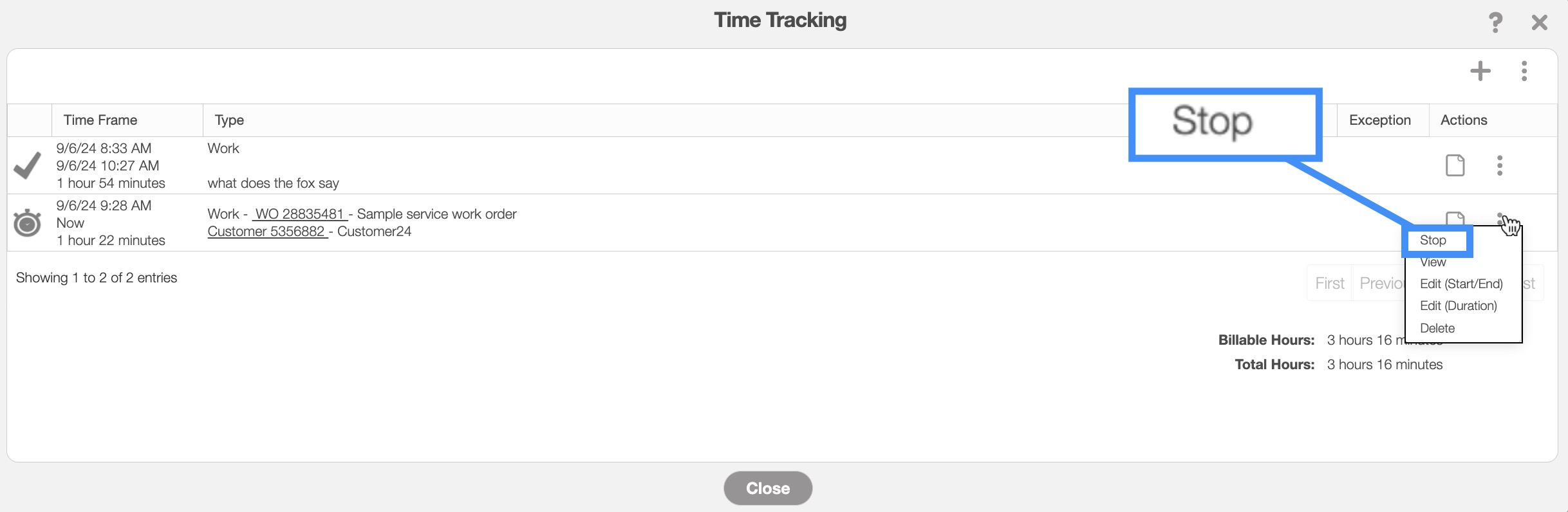The width and height of the screenshot is (1568, 512).
Task: Open actions menu for the 8:33 AM entry
Action: 1500,165
